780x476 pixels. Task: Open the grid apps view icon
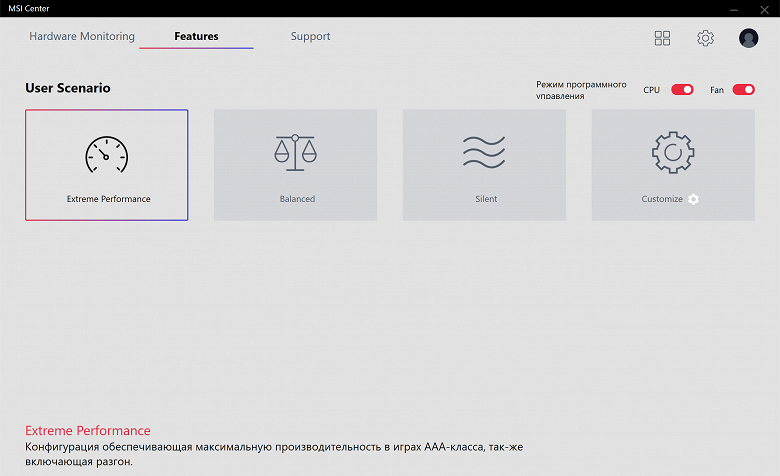(x=662, y=38)
